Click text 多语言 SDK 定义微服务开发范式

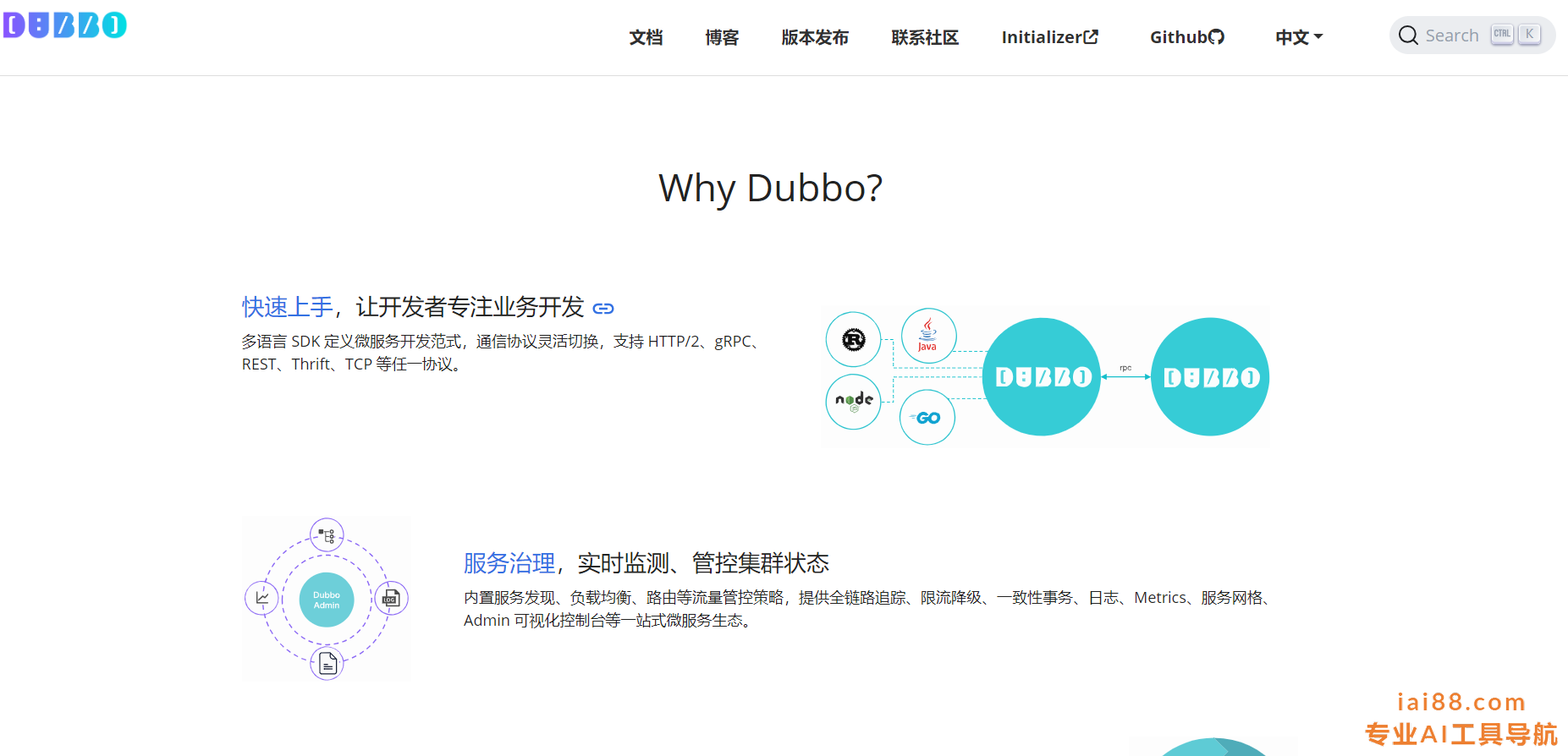pyautogui.click(x=353, y=342)
